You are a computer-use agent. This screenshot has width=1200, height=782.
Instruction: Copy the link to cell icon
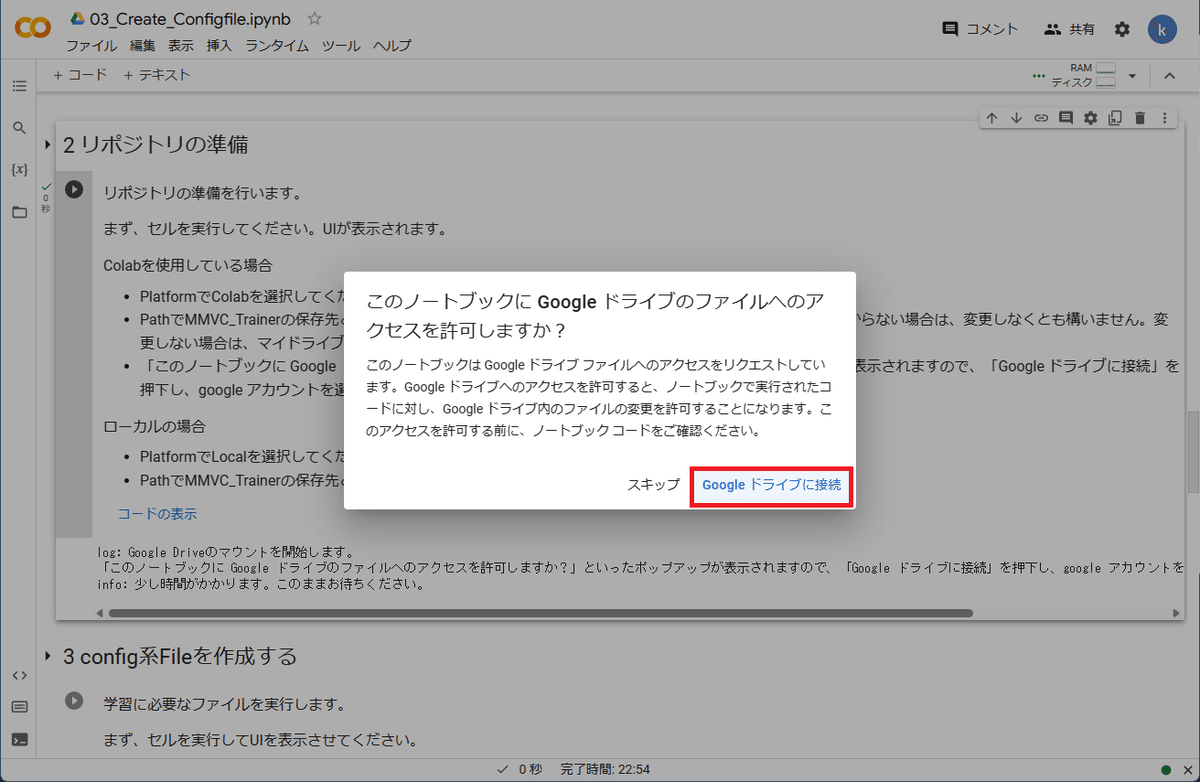click(1041, 118)
